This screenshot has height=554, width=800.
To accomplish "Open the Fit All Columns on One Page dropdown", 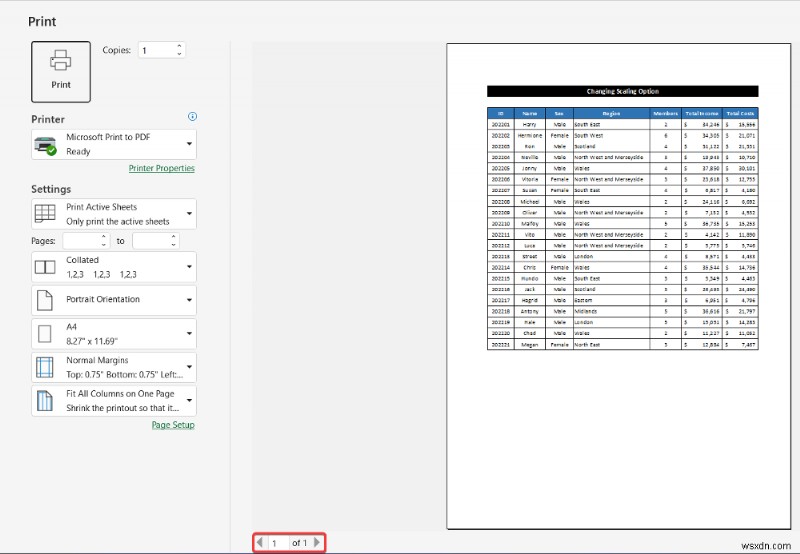I will [114, 401].
